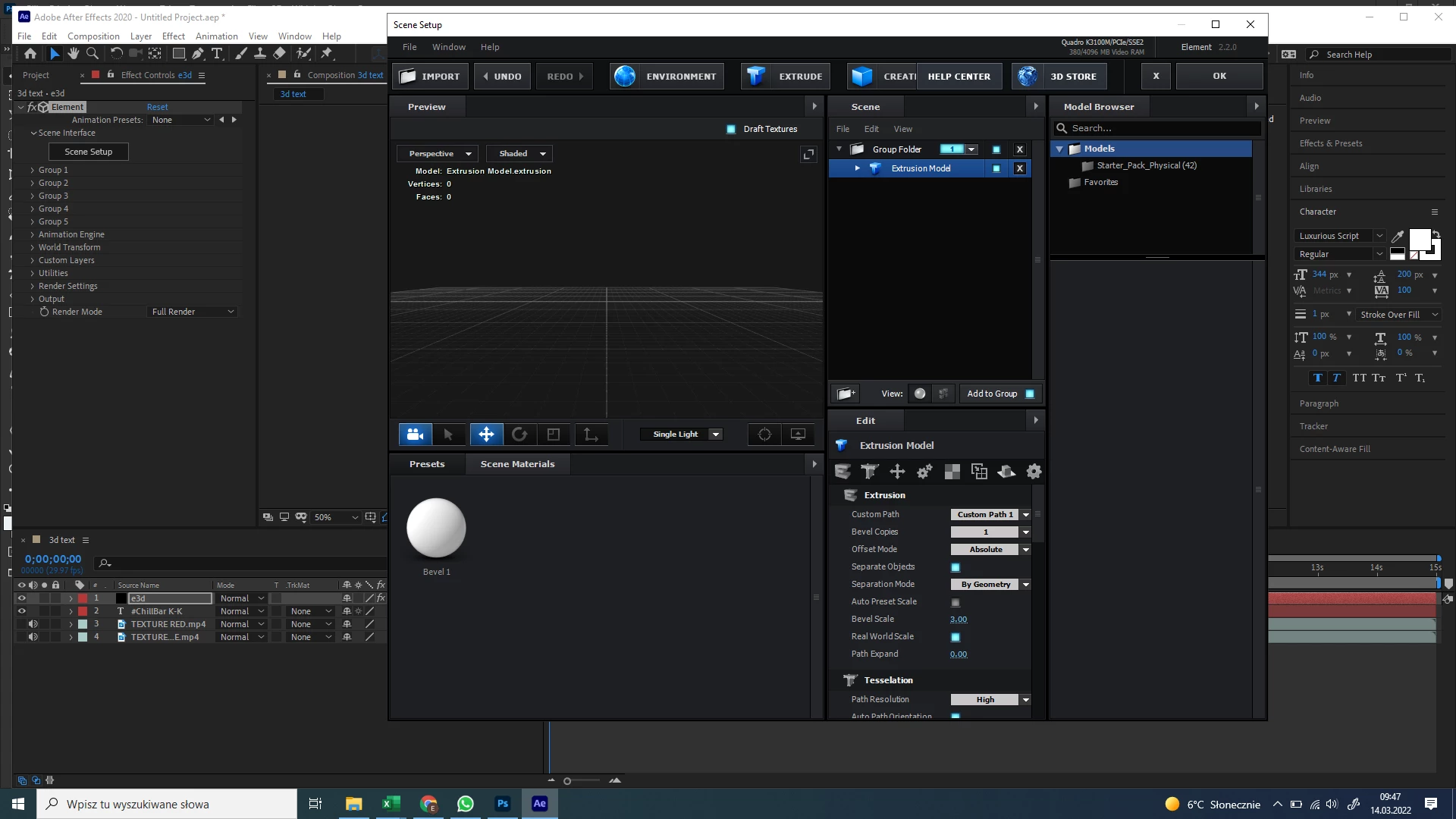This screenshot has height=819, width=1456.
Task: Toggle Draft Textures checkbox
Action: click(x=731, y=129)
